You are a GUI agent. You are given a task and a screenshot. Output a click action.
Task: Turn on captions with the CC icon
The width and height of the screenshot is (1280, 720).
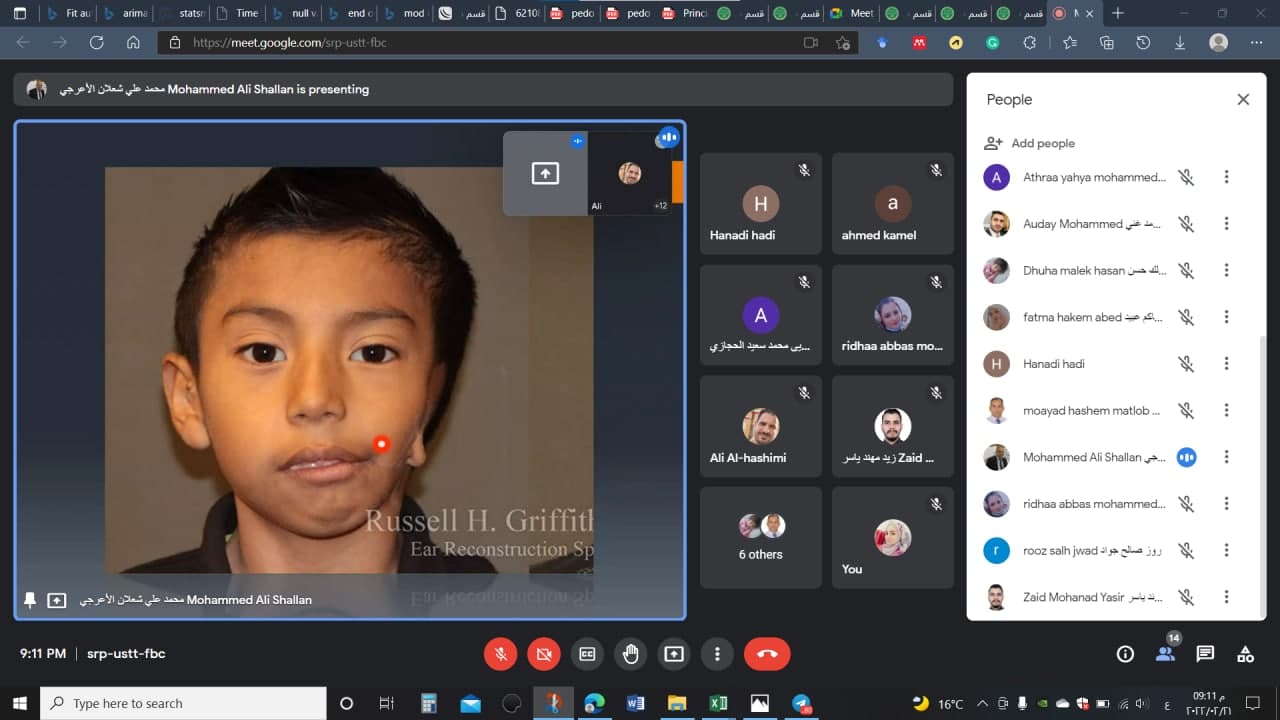[587, 654]
